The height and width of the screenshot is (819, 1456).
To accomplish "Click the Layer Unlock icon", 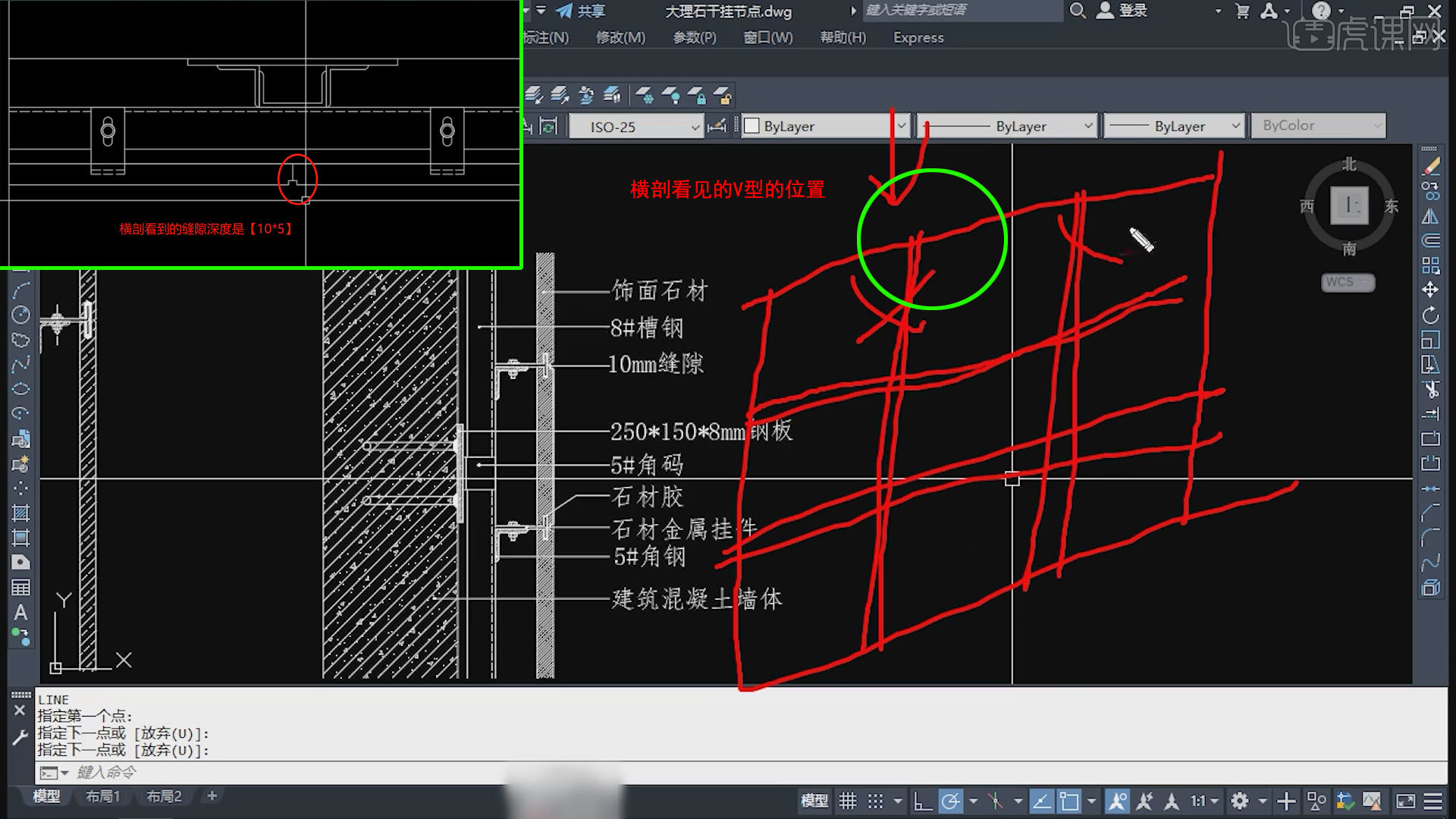I will 722,96.
